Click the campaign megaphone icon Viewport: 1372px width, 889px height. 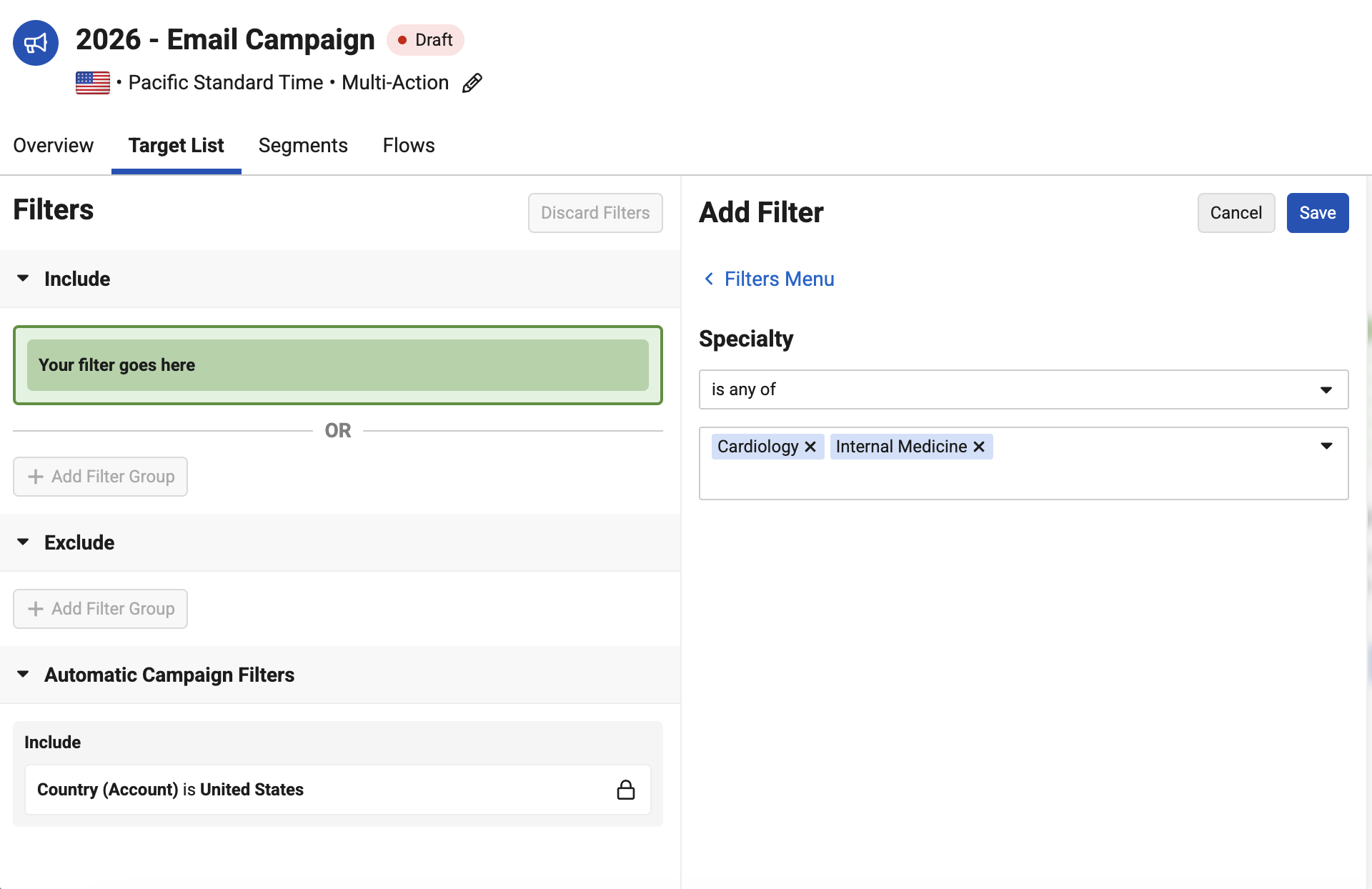36,43
